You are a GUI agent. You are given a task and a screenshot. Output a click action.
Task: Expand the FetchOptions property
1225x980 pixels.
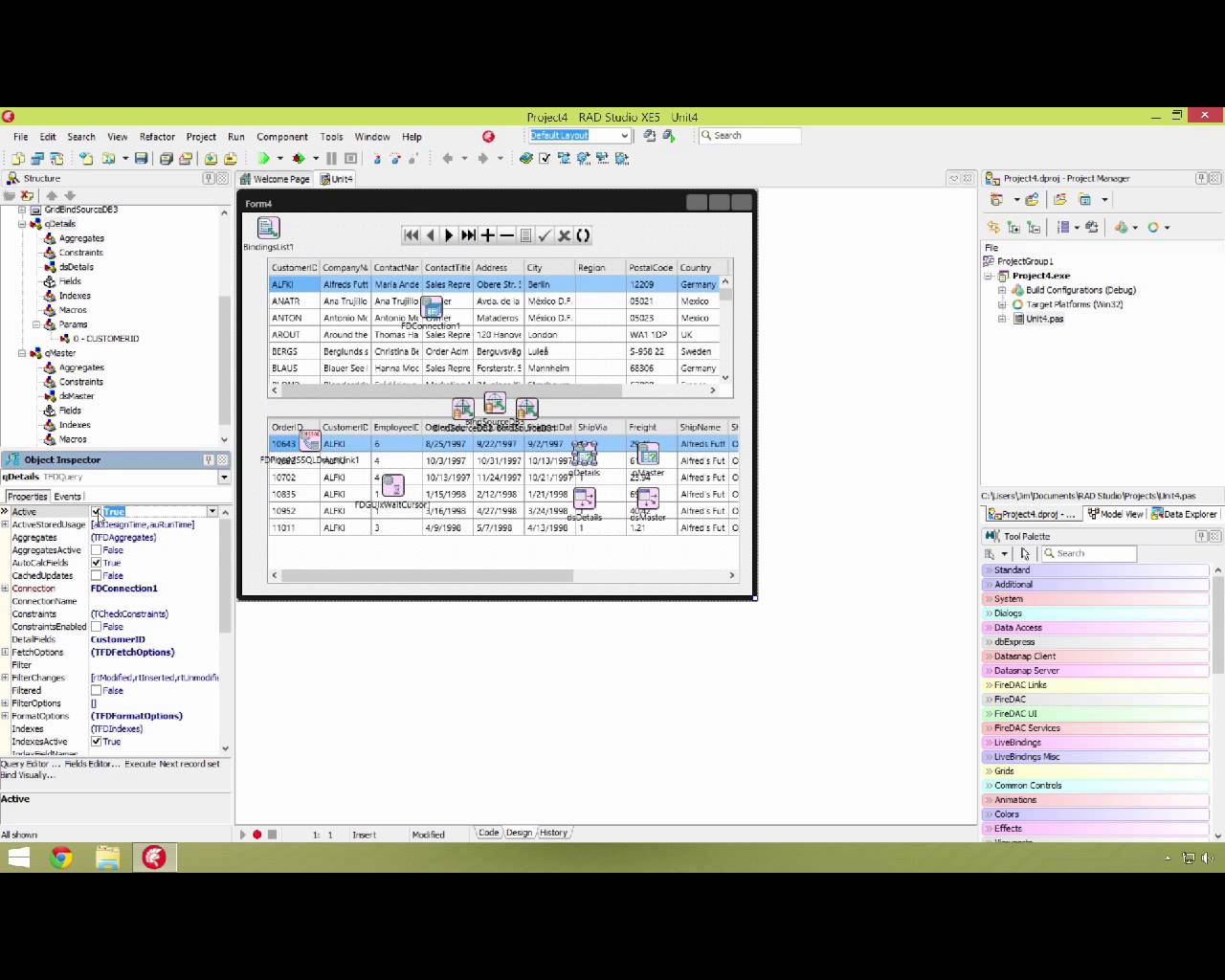coord(5,652)
